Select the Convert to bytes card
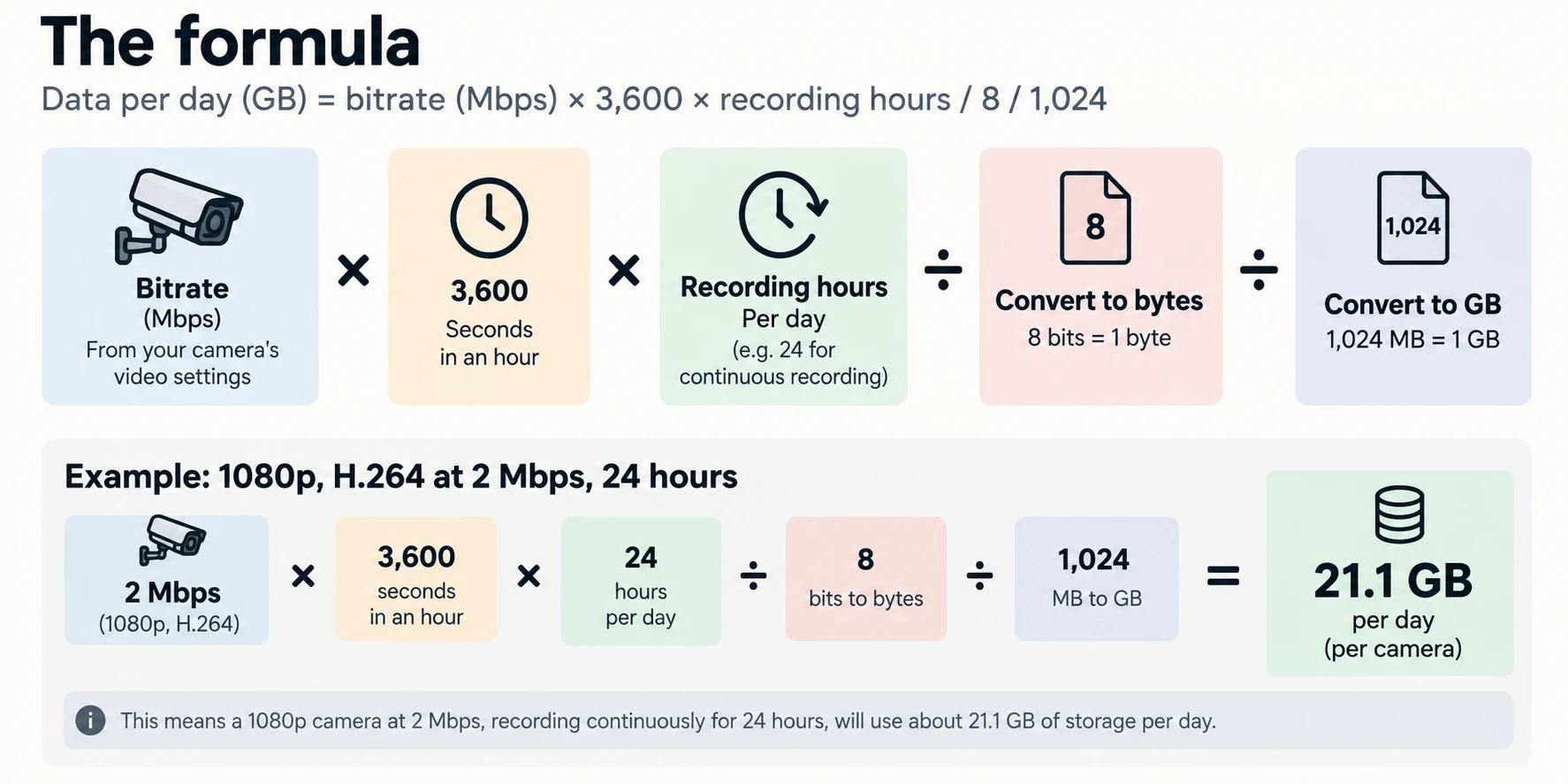The width and height of the screenshot is (1568, 784). click(x=1100, y=277)
